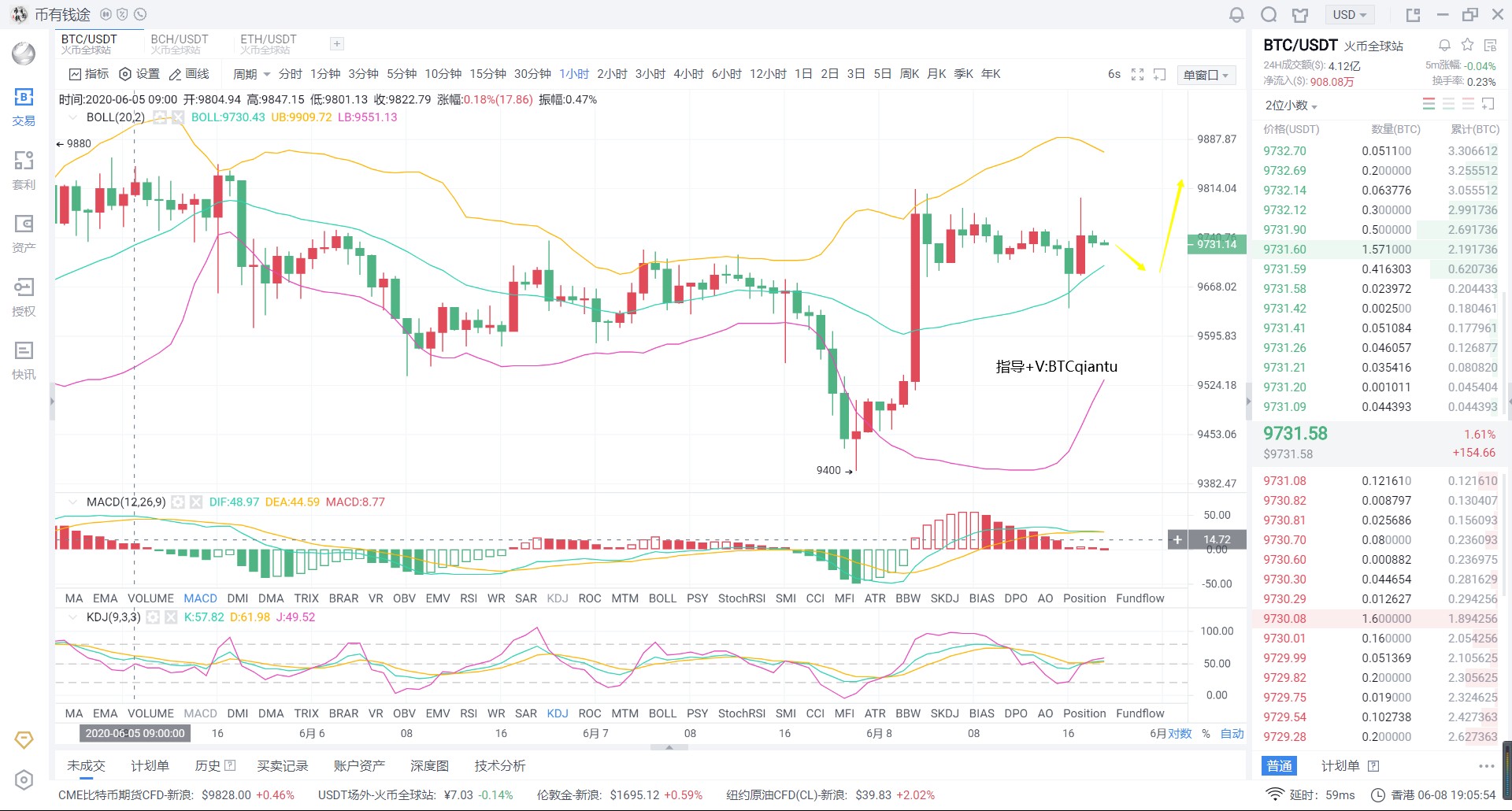Open the 2位小数 decimal precision dropdown
1512x811 pixels.
1291,106
